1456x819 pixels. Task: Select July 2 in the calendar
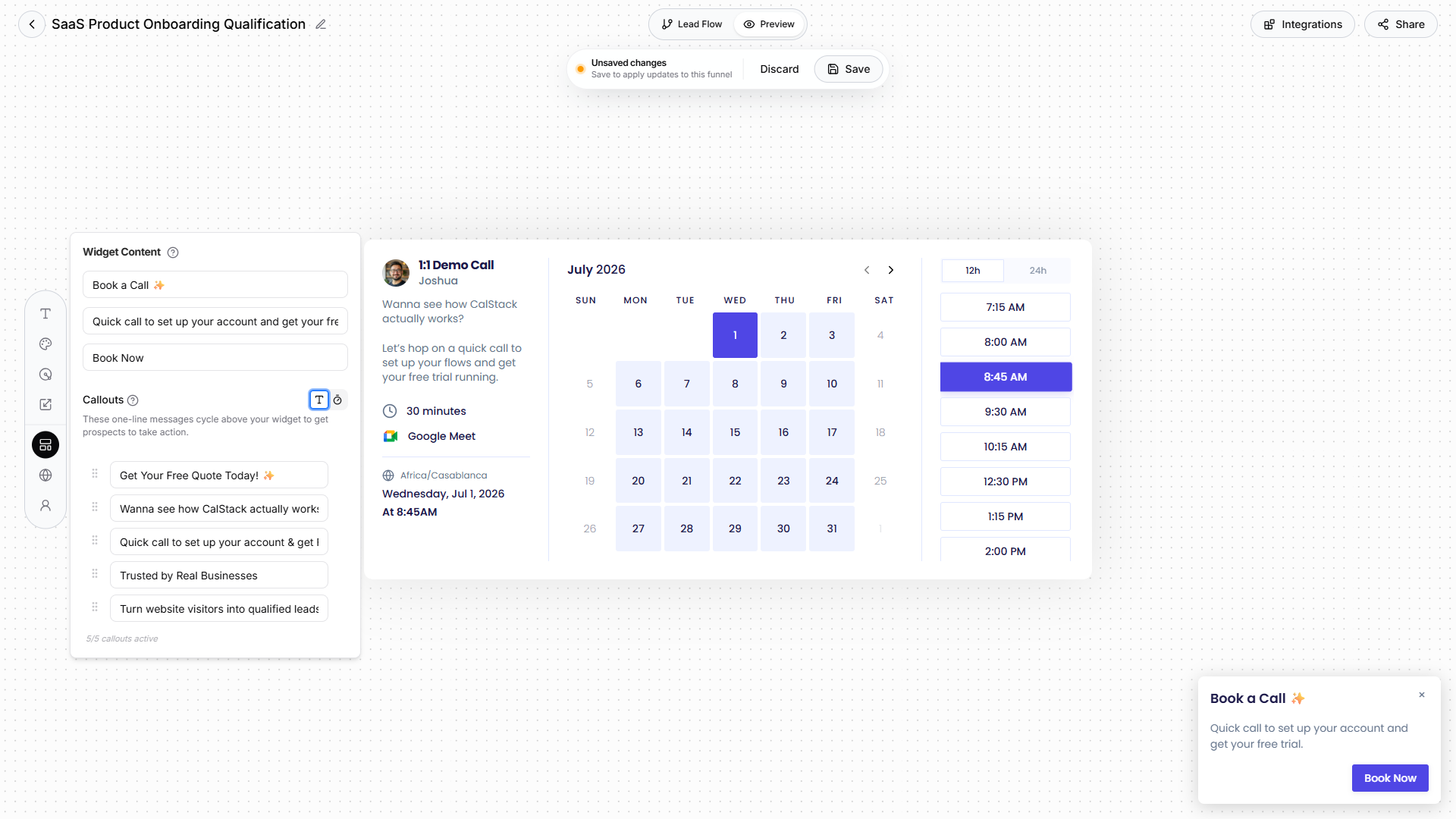coord(783,335)
